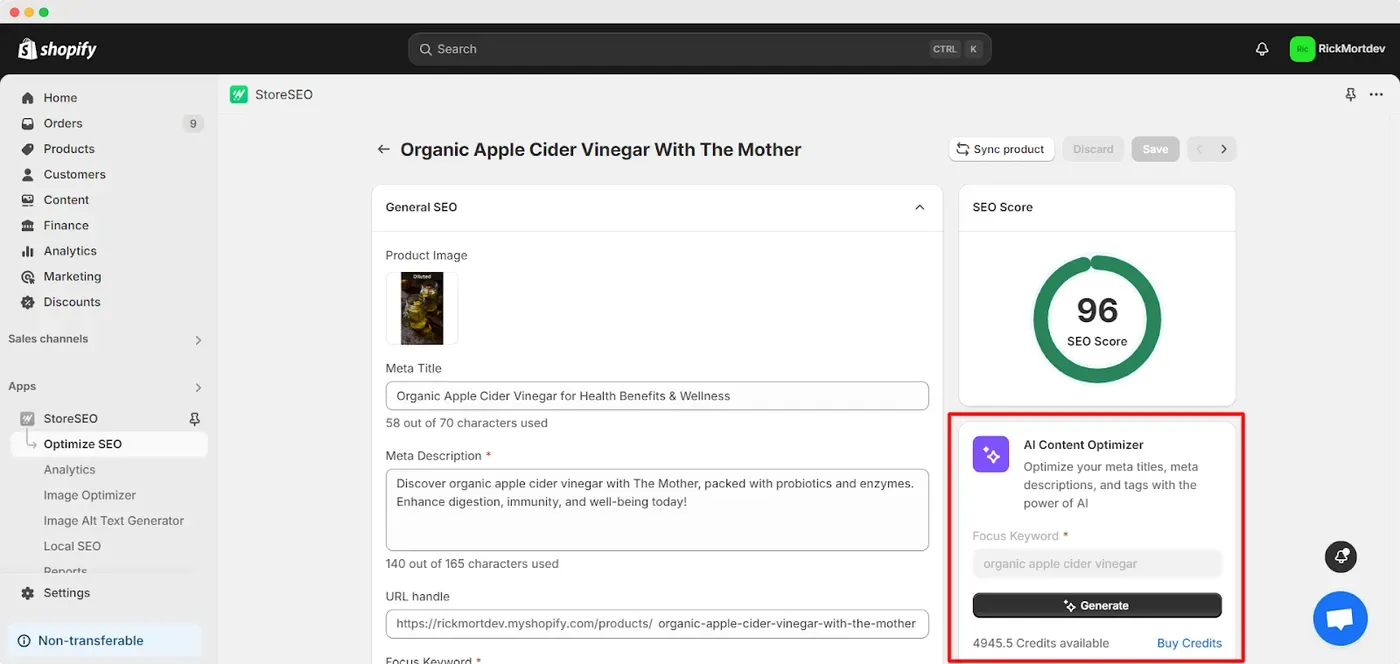Click the StoreSEO app icon in sidebar
This screenshot has width=1400, height=664.
[28, 419]
